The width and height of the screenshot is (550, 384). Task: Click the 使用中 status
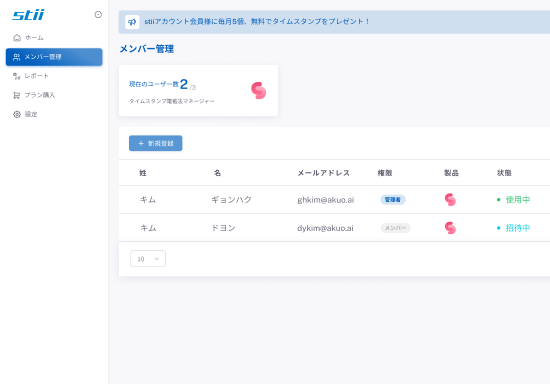click(x=514, y=200)
